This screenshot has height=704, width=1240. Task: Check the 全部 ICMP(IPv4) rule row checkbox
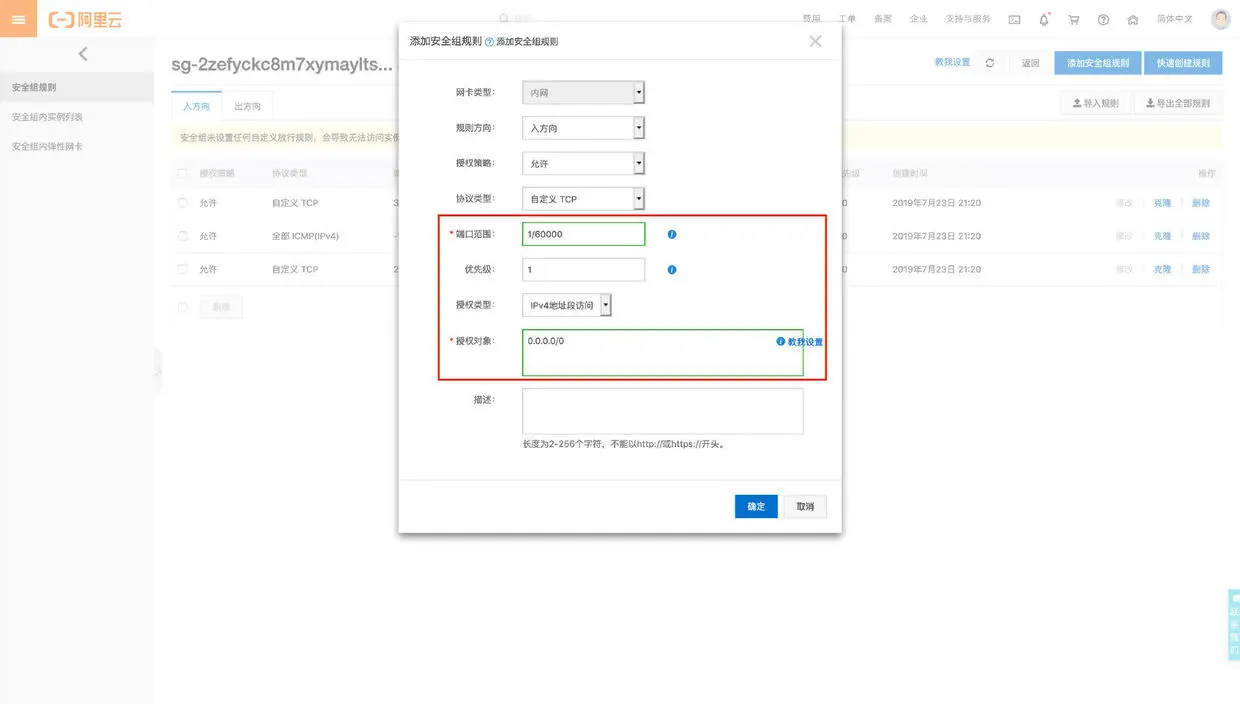point(182,236)
